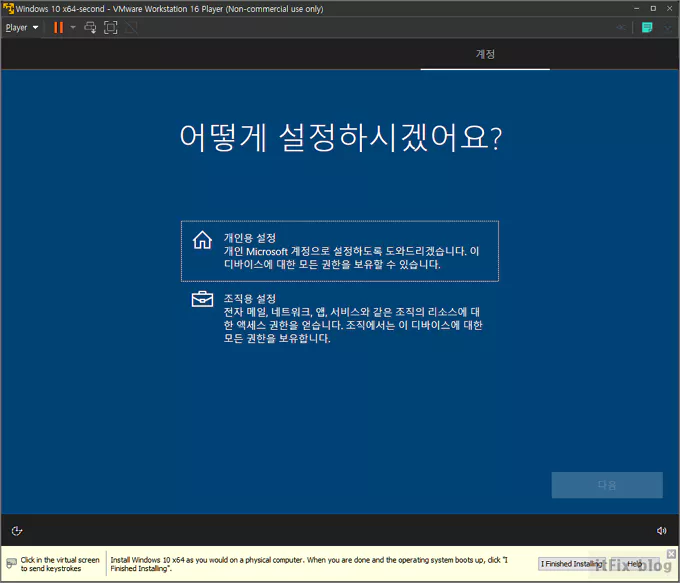Open the ease of access icon

pyautogui.click(x=16, y=531)
